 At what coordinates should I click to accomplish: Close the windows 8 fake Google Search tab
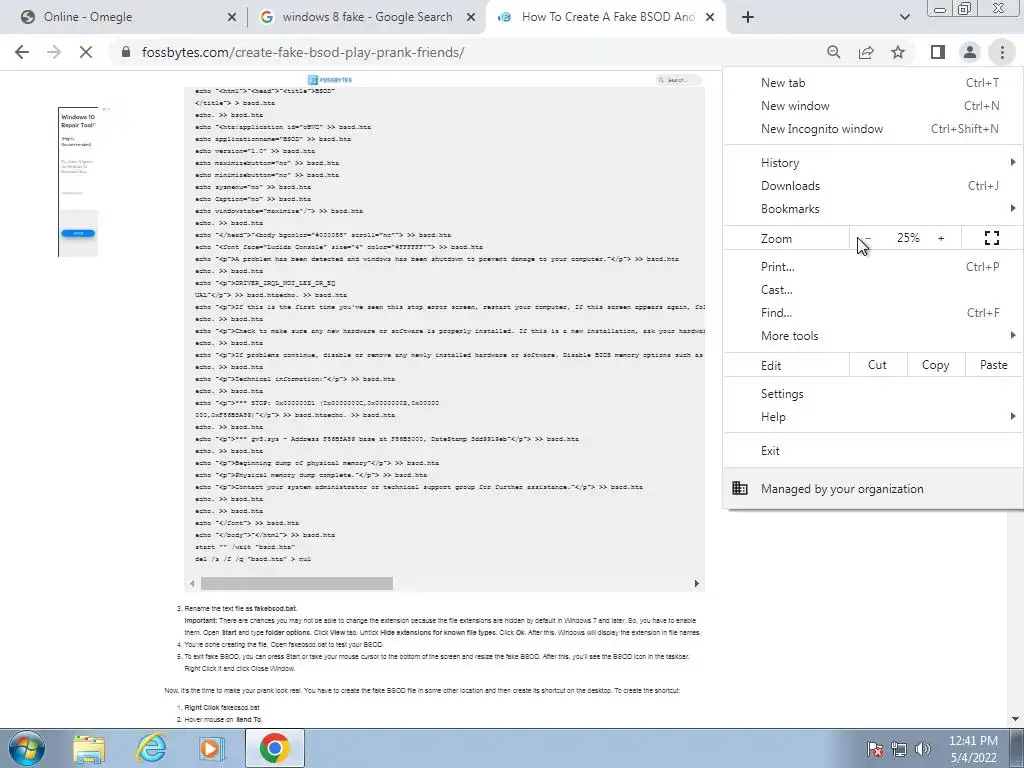point(471,17)
